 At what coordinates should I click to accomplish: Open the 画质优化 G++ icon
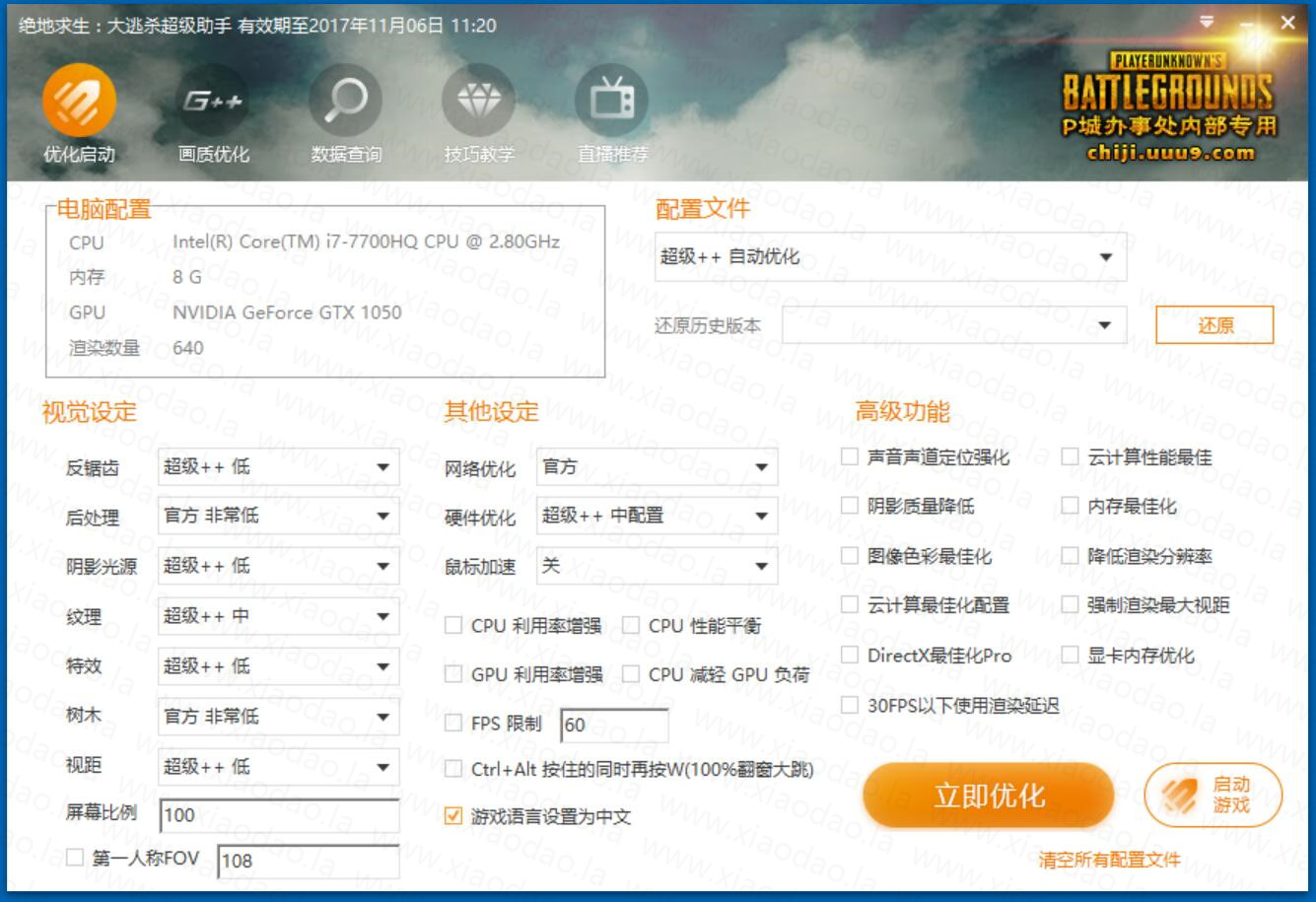[213, 101]
